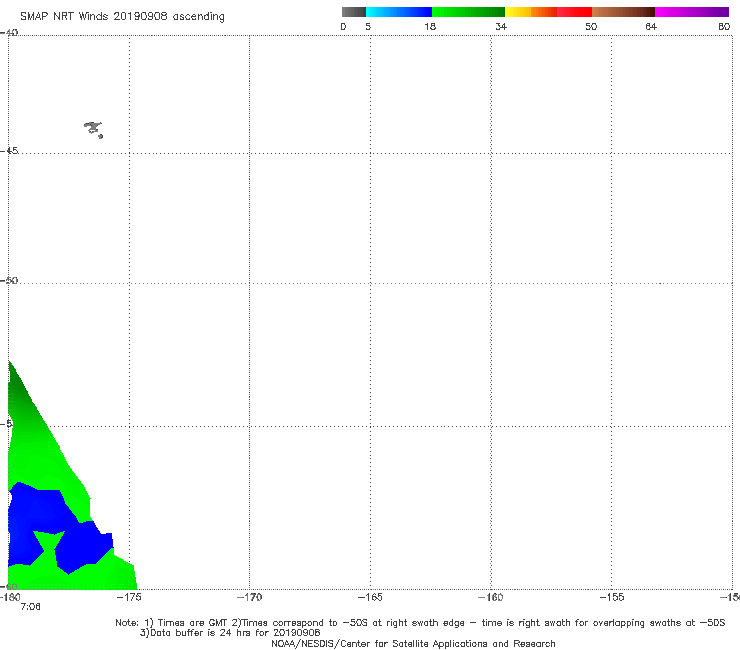Click the color bar label '5'
This screenshot has width=740, height=650.
368,27
